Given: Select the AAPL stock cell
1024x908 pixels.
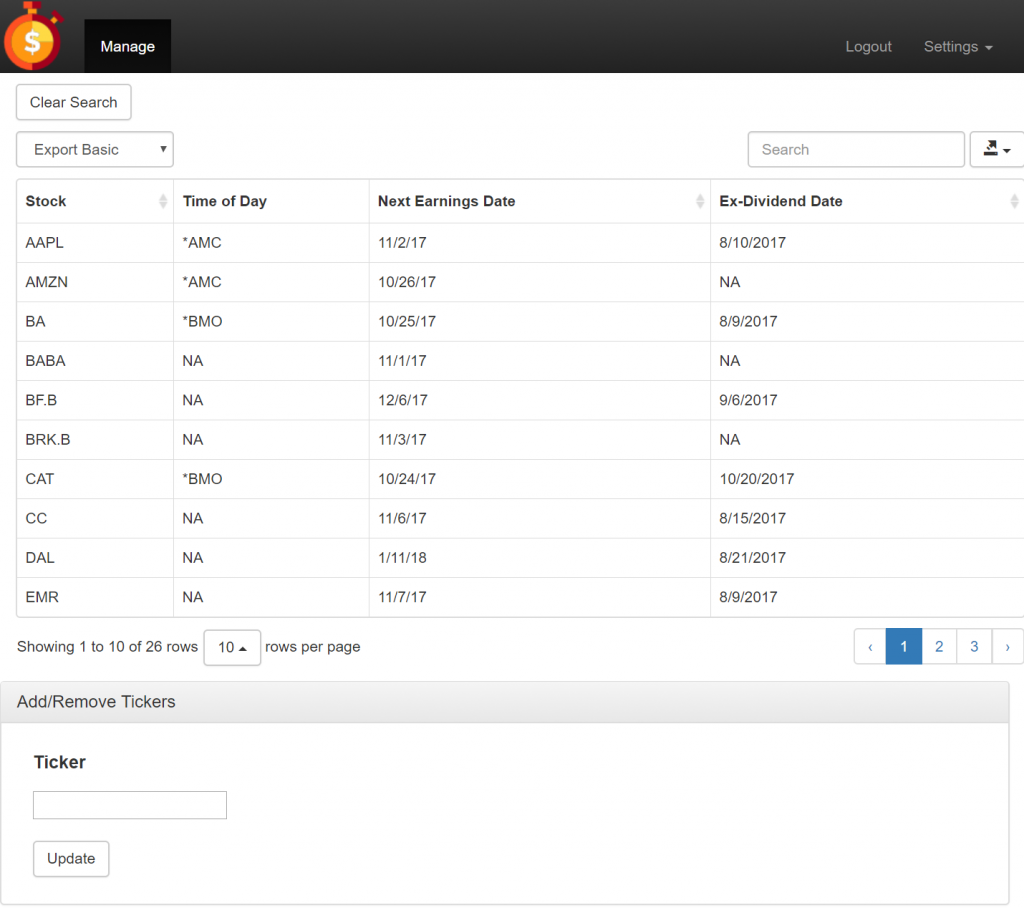Looking at the screenshot, I should point(95,243).
